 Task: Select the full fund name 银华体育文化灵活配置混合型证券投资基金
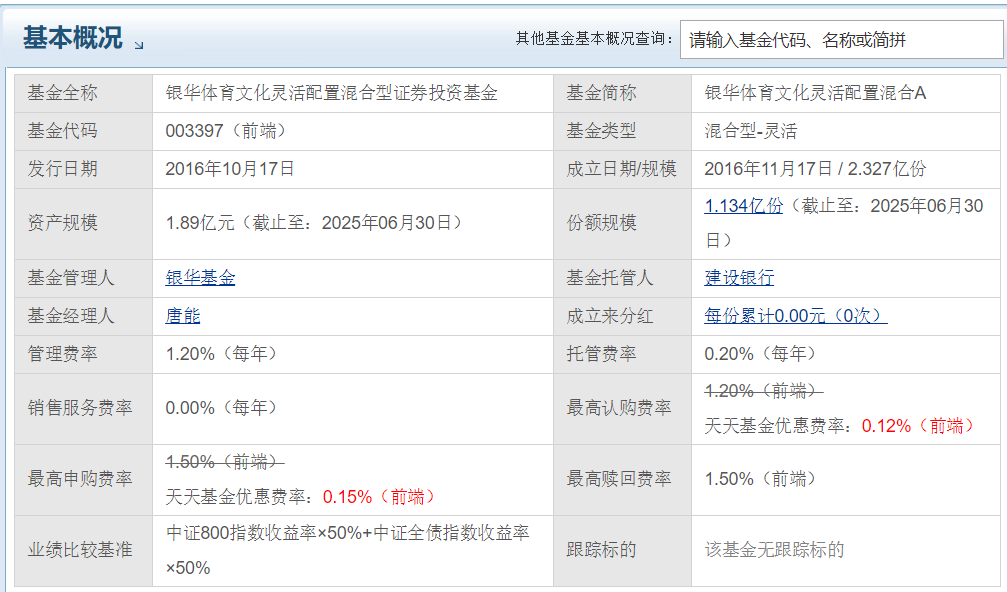[331, 93]
